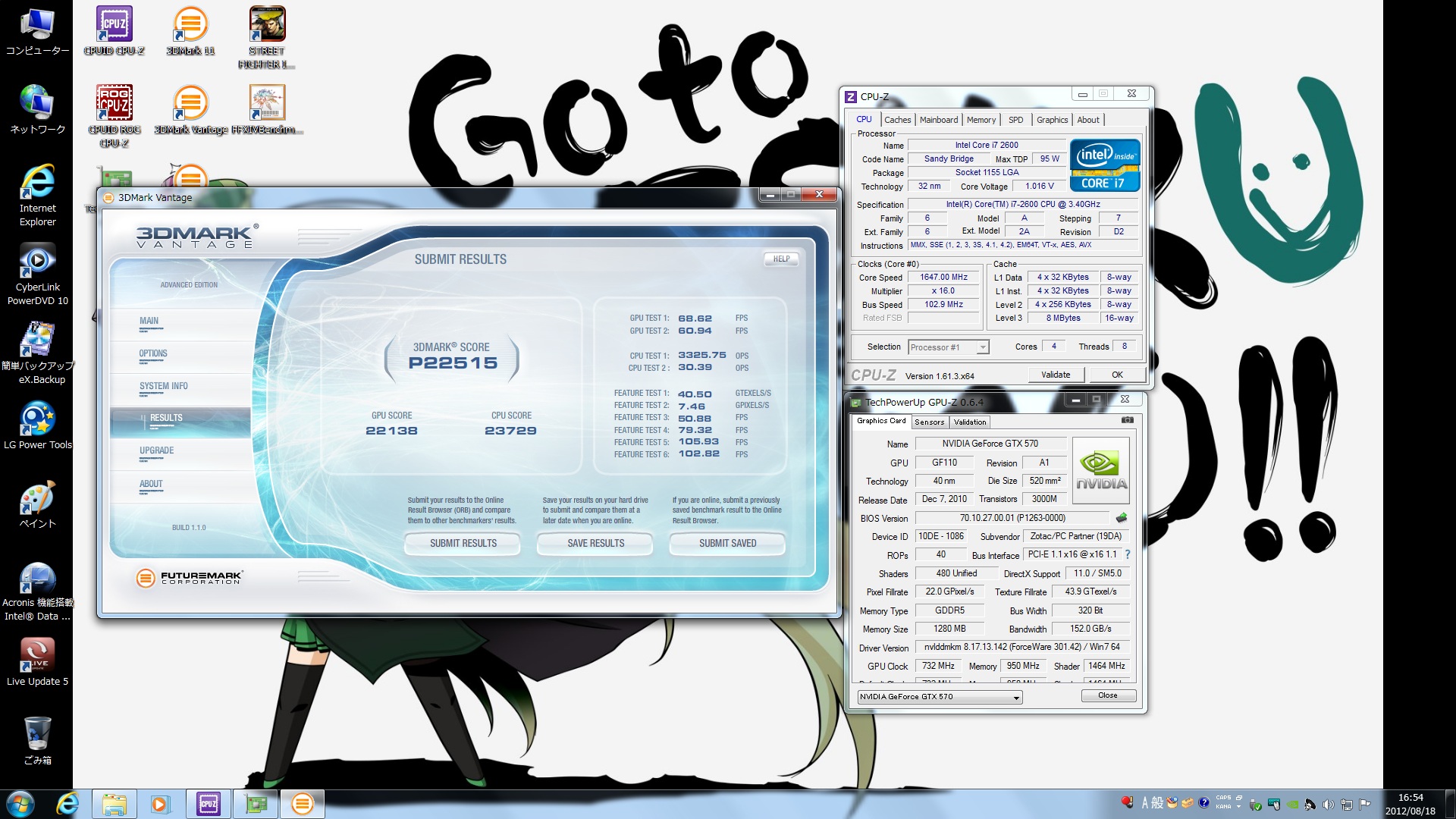
Task: Click the Submit Results button
Action: tap(463, 543)
